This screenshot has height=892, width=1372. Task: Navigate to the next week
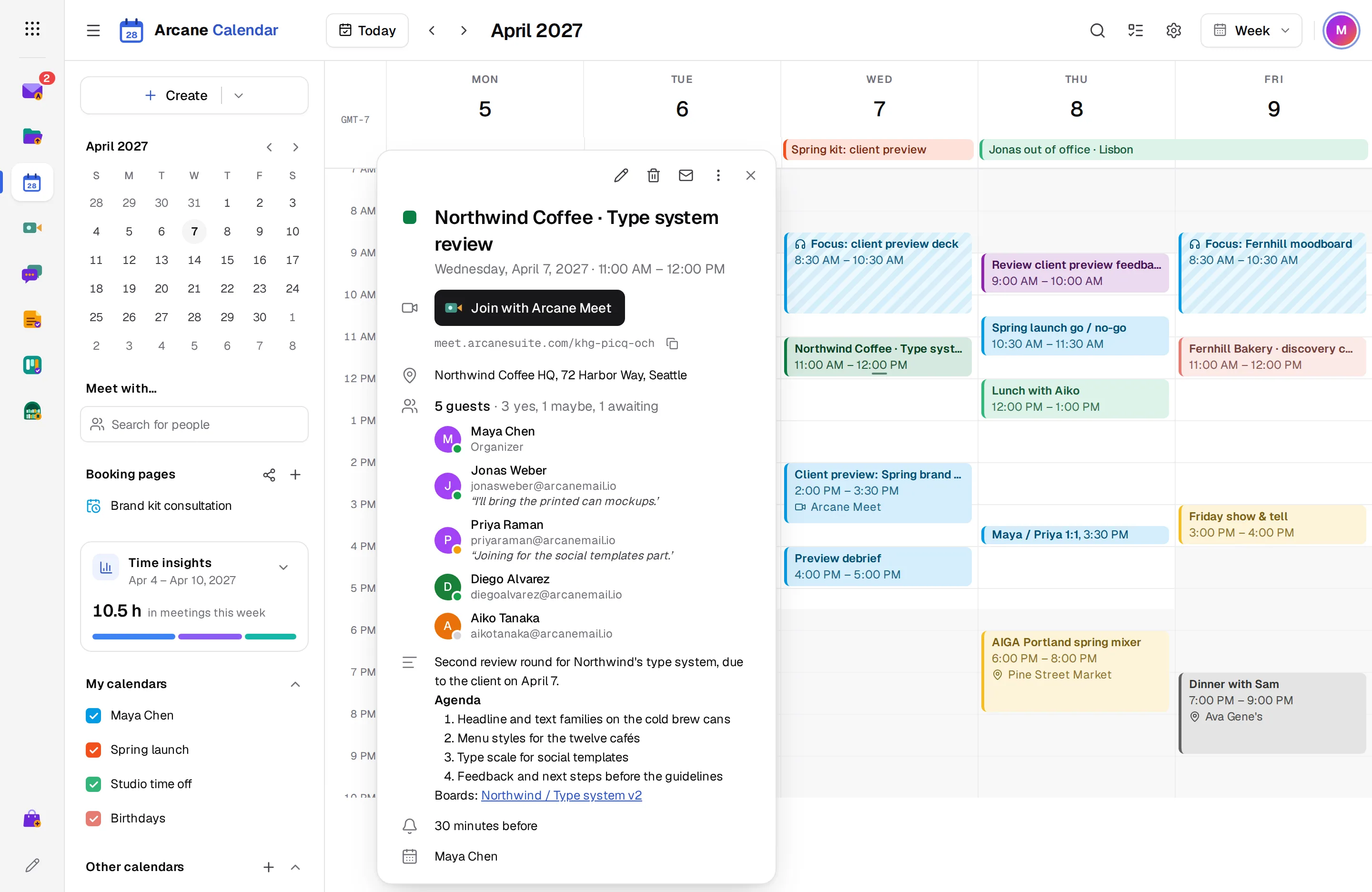click(464, 30)
